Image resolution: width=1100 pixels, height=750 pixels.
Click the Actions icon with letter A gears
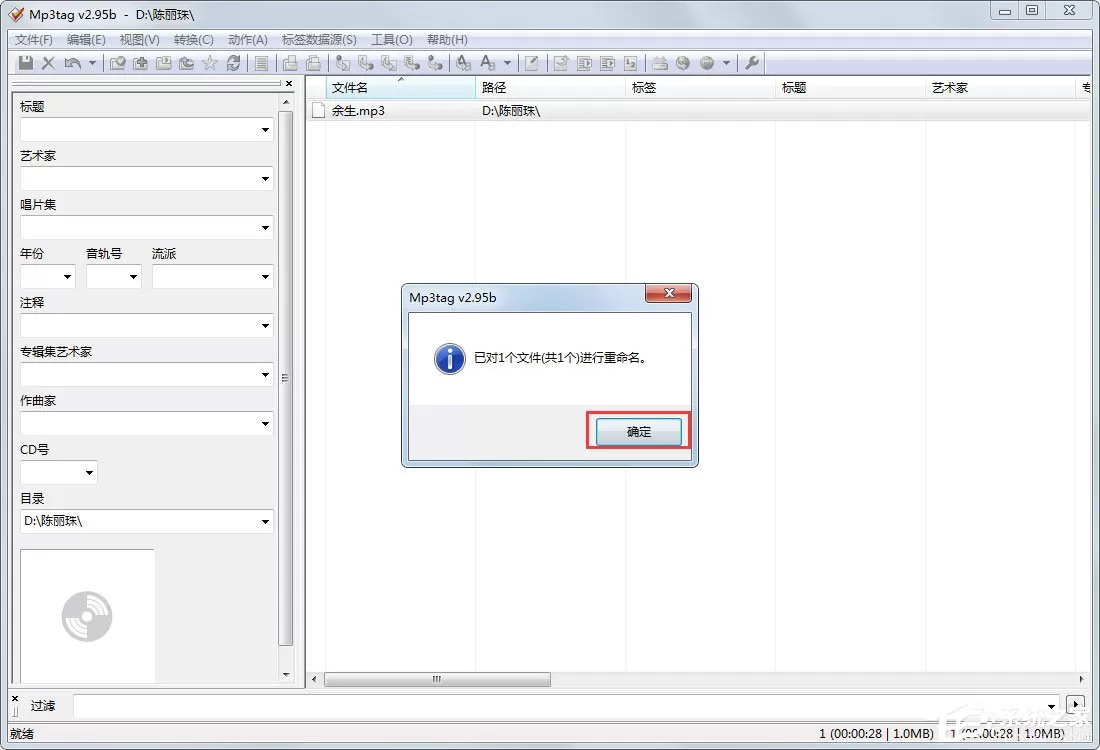coord(463,63)
